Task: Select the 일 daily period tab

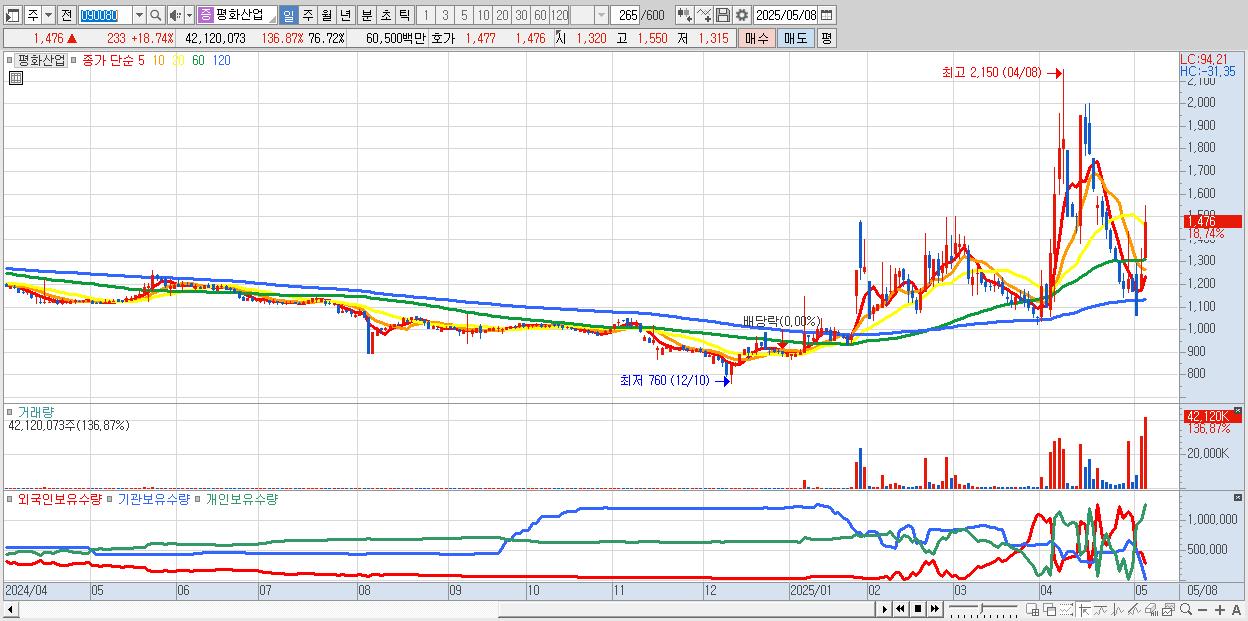Action: (x=288, y=15)
